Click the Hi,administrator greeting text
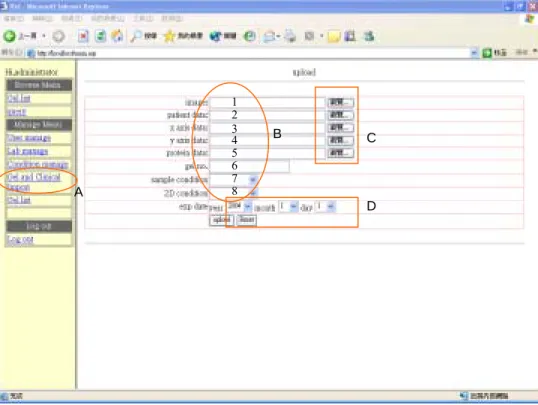This screenshot has height=405, width=538. [x=32, y=72]
